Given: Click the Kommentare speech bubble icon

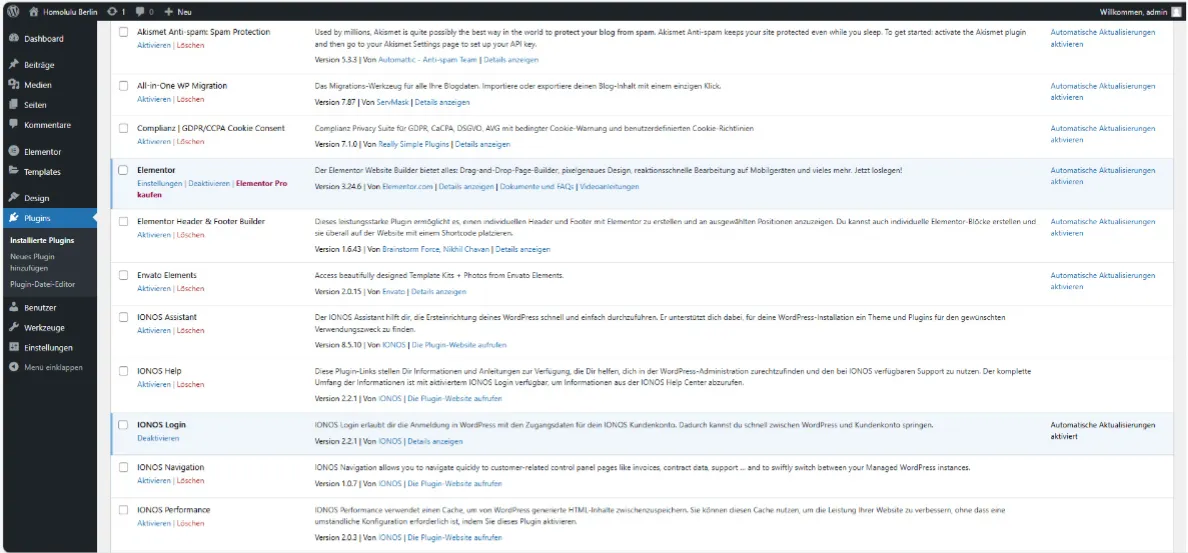Looking at the screenshot, I should (14, 124).
